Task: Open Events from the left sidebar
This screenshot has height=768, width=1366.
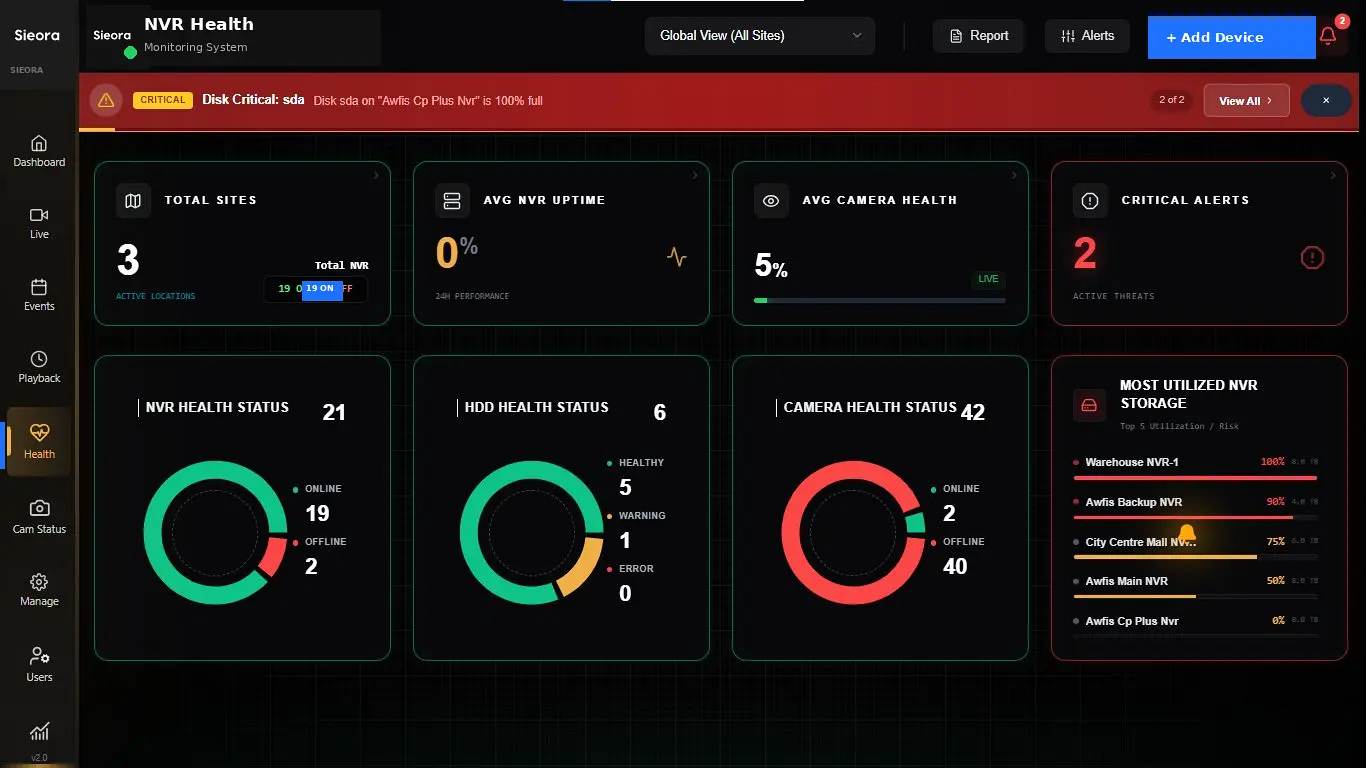Action: 39,295
